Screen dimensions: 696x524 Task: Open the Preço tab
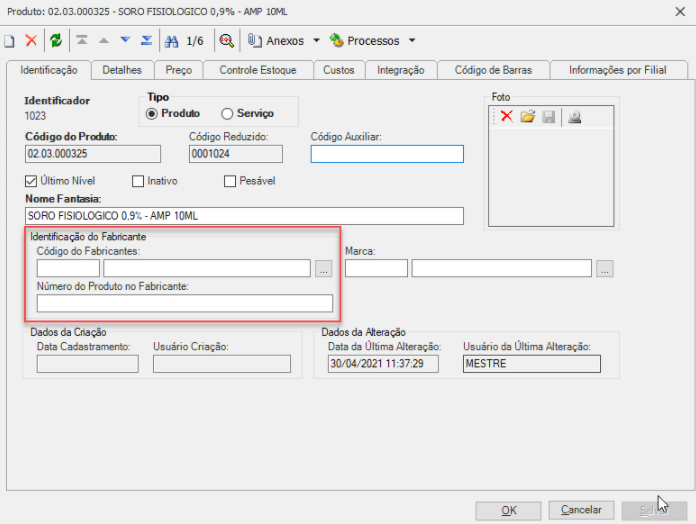[178, 70]
